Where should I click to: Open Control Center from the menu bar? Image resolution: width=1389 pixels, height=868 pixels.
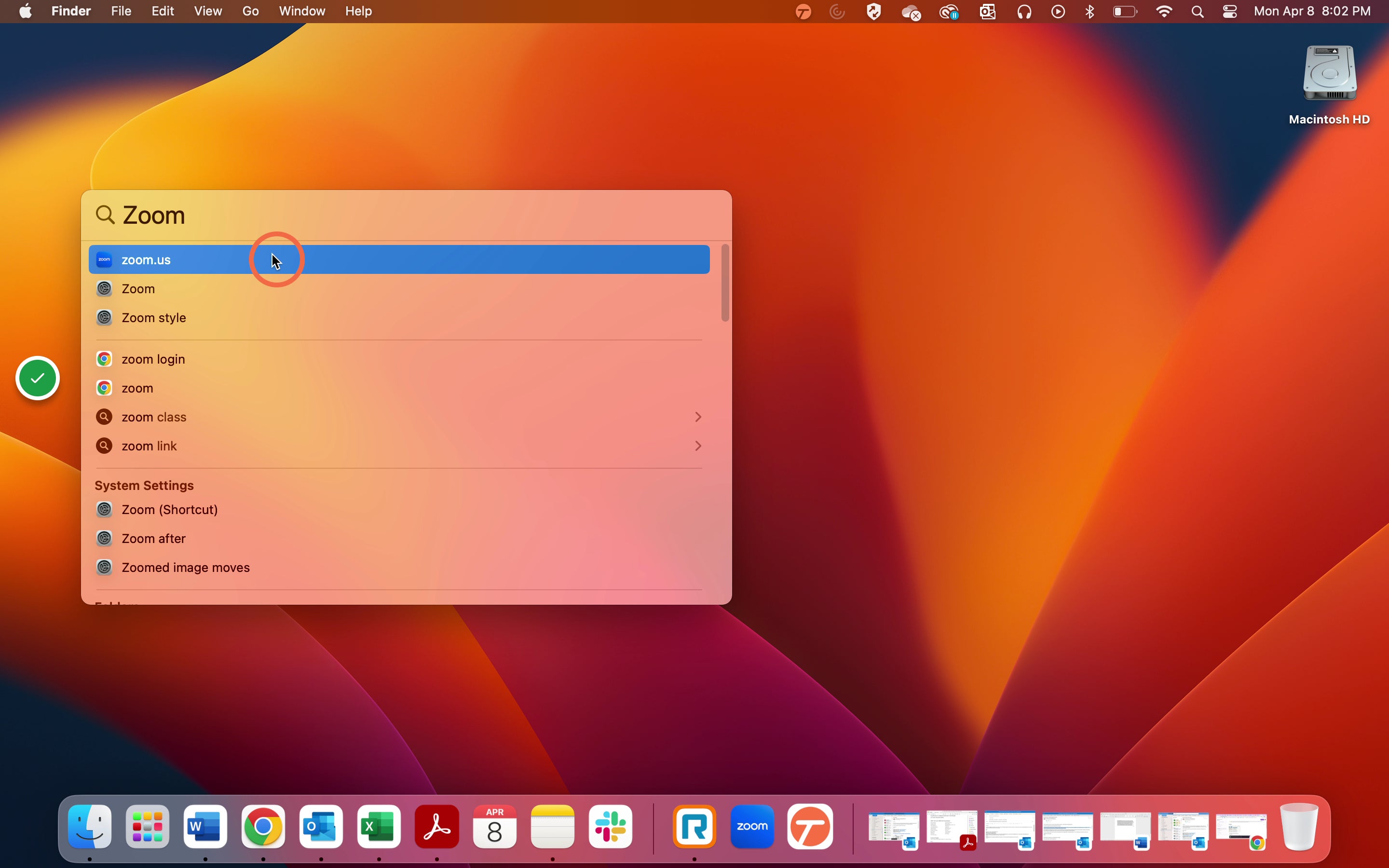coord(1229,12)
